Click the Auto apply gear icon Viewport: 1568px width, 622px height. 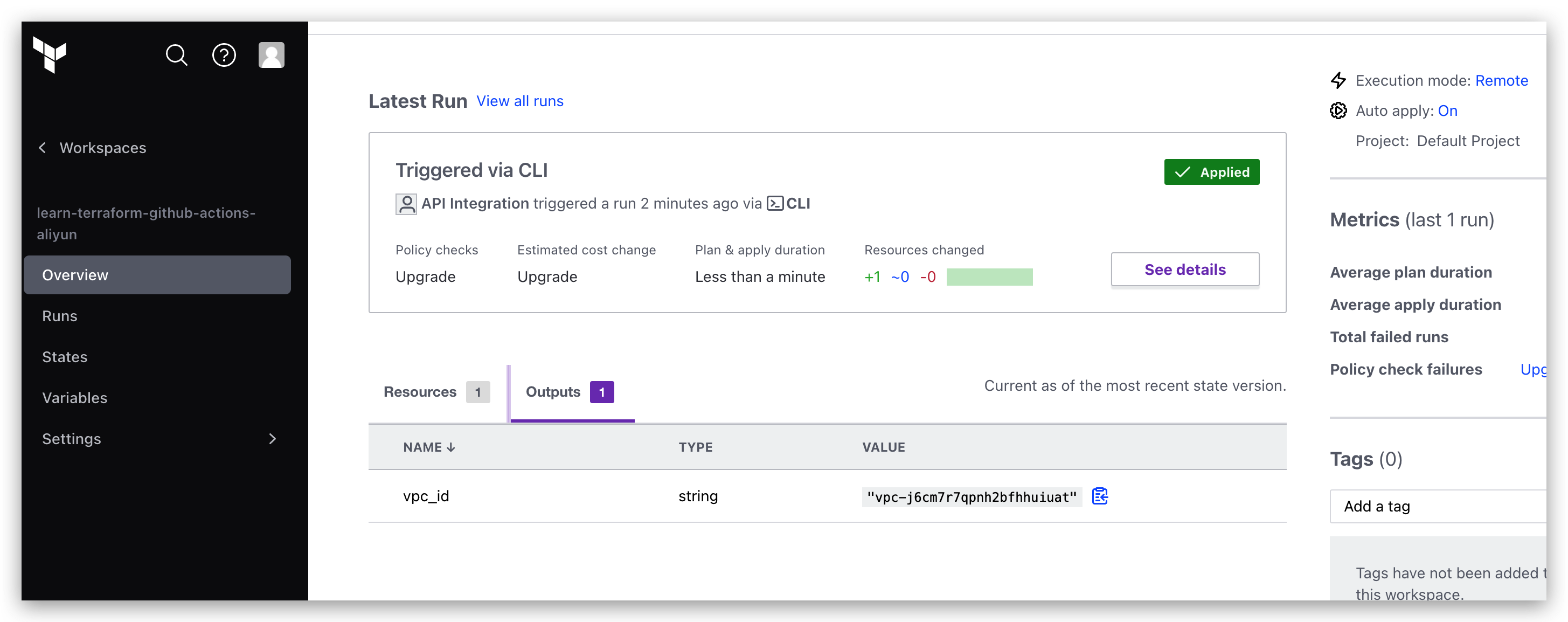[1338, 111]
